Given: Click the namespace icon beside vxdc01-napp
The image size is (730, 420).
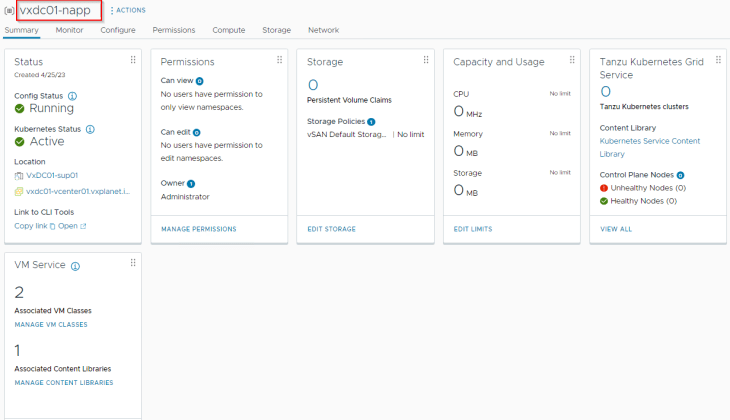Looking at the screenshot, I should [9, 10].
